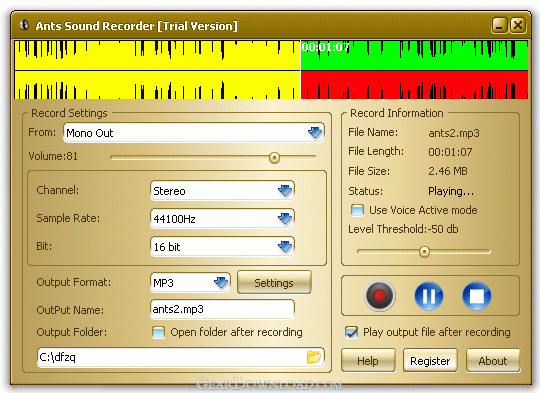The image size is (540, 393).
Task: Click the red lower waveform area
Action: (414, 85)
